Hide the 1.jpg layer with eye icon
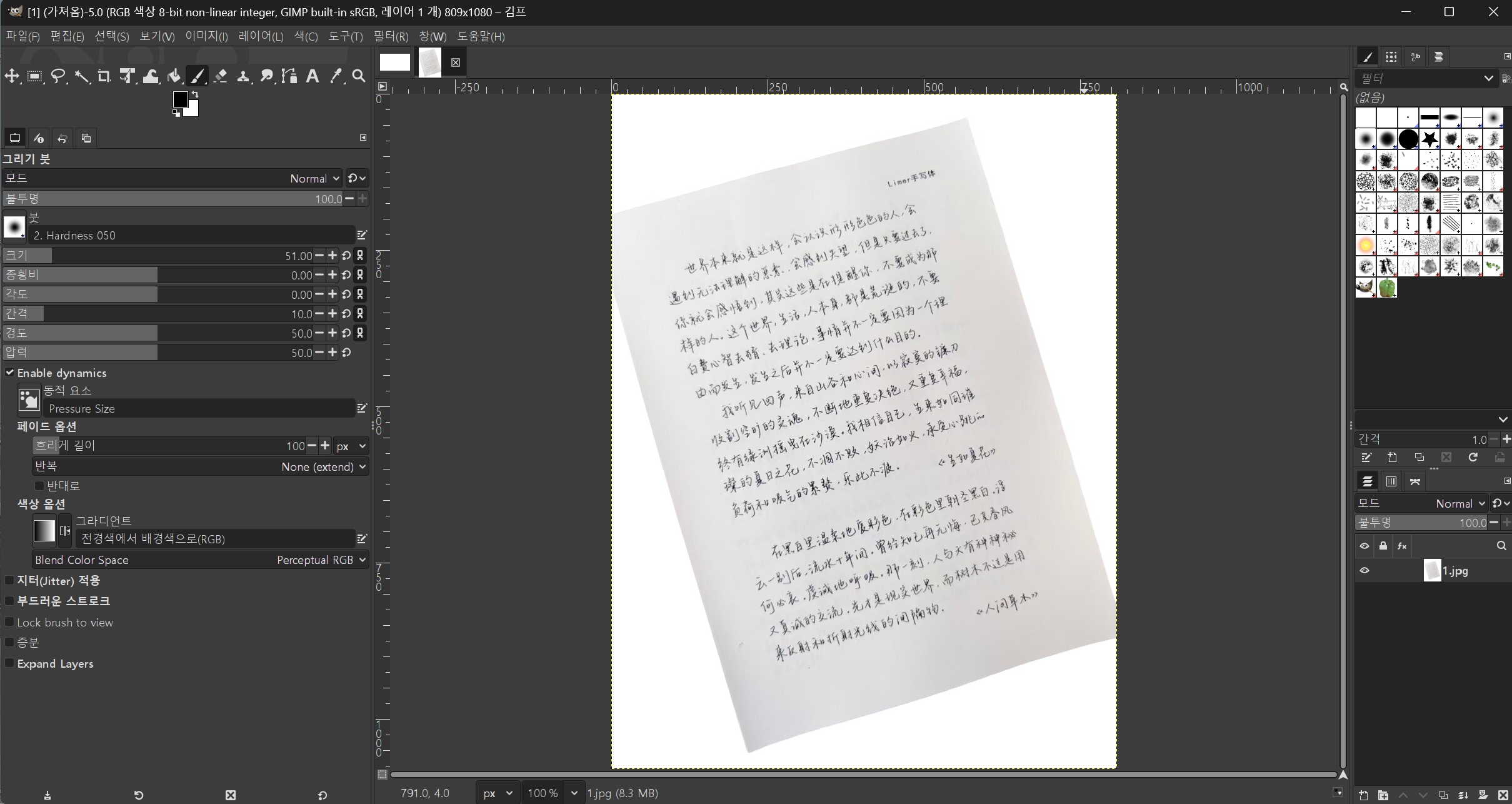Image resolution: width=1512 pixels, height=804 pixels. pos(1364,571)
